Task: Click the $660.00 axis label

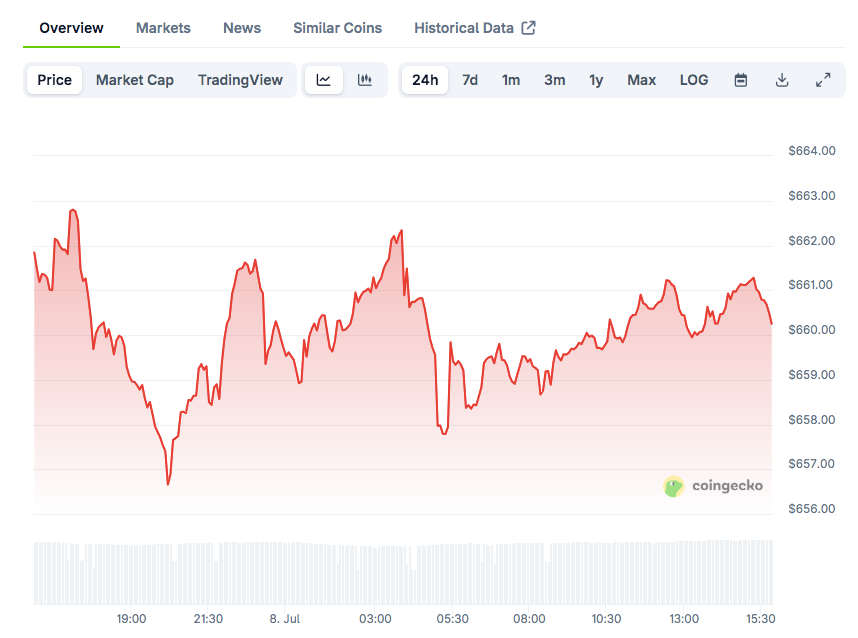Action: point(811,329)
